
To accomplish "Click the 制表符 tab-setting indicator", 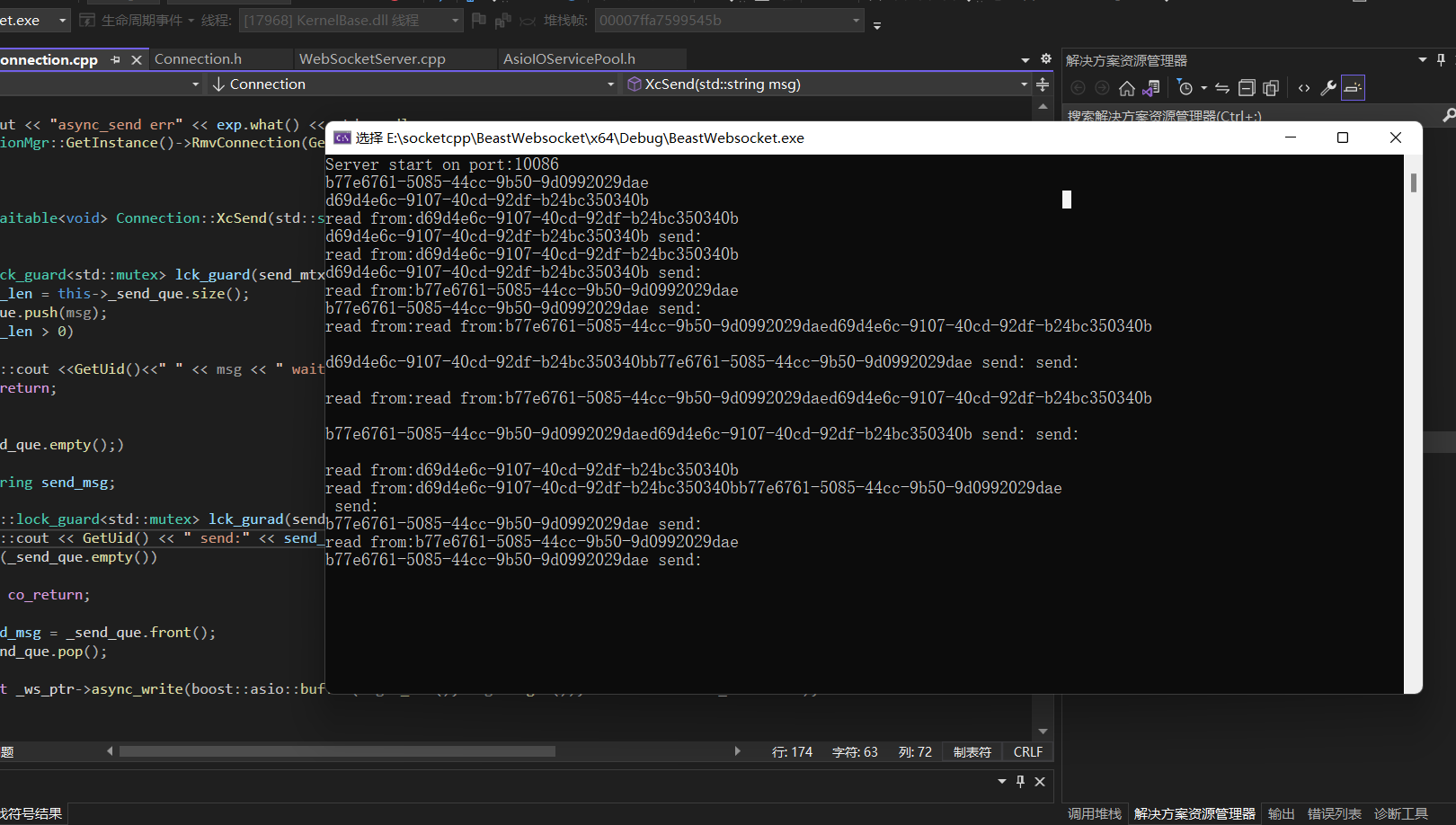I will [x=972, y=752].
